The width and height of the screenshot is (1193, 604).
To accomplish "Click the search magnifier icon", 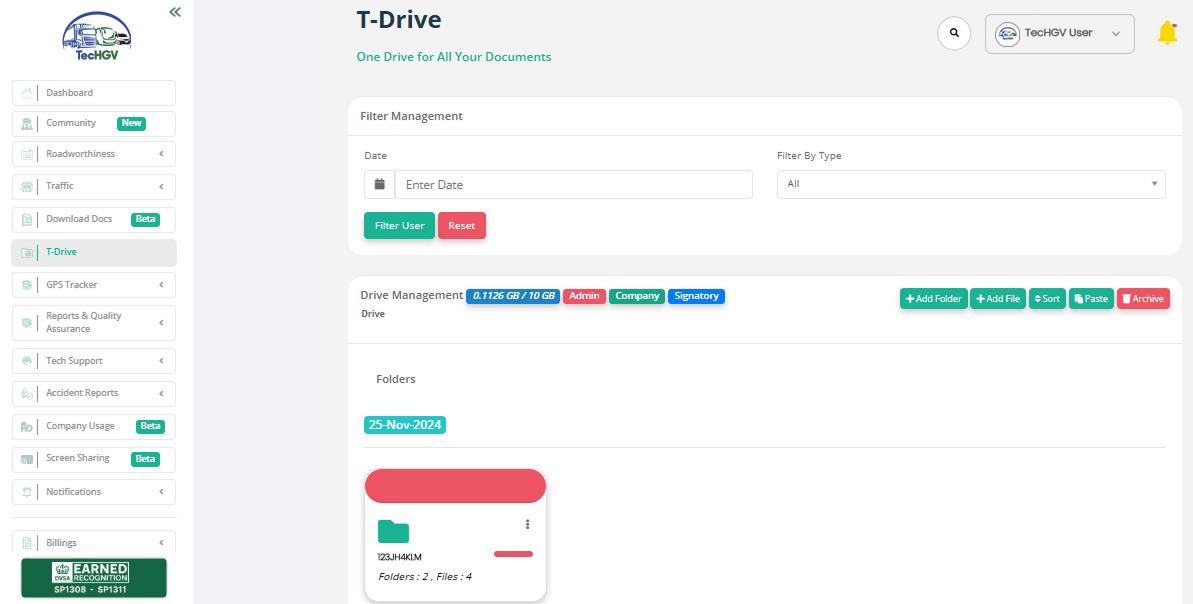I will (954, 33).
